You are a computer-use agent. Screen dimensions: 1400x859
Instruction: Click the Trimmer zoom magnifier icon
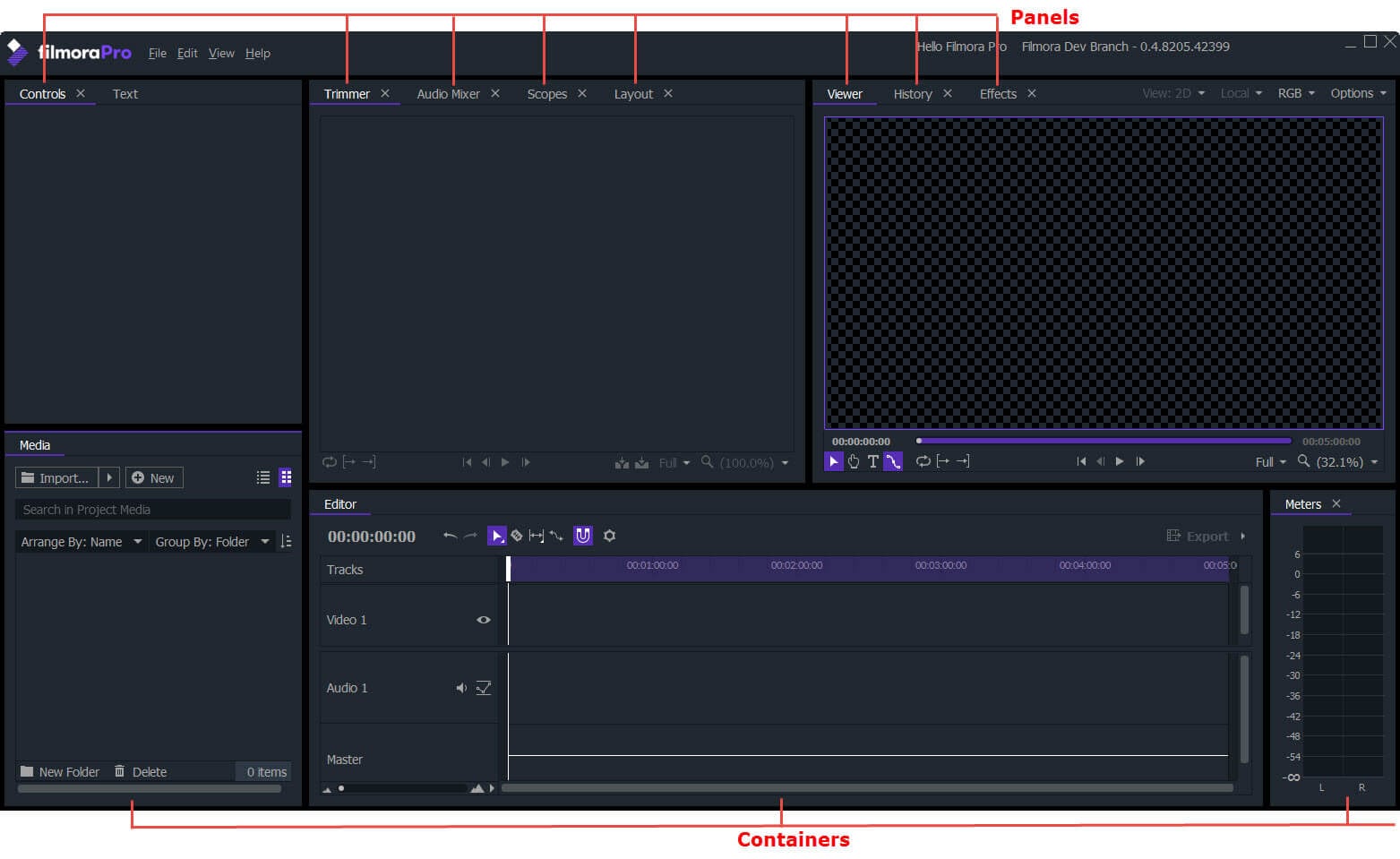coord(707,462)
